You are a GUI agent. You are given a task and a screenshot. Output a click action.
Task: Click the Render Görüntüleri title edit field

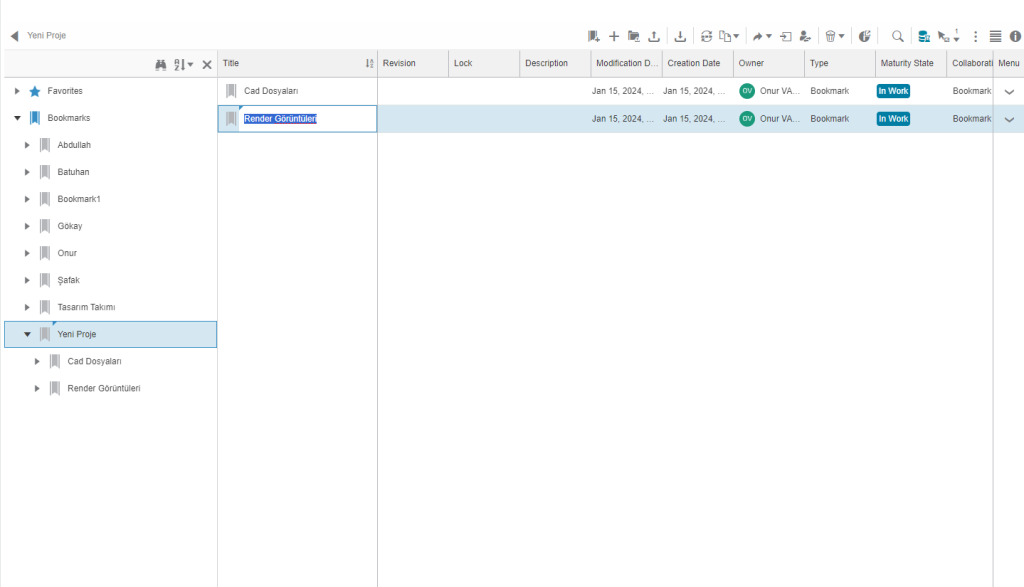click(x=281, y=119)
